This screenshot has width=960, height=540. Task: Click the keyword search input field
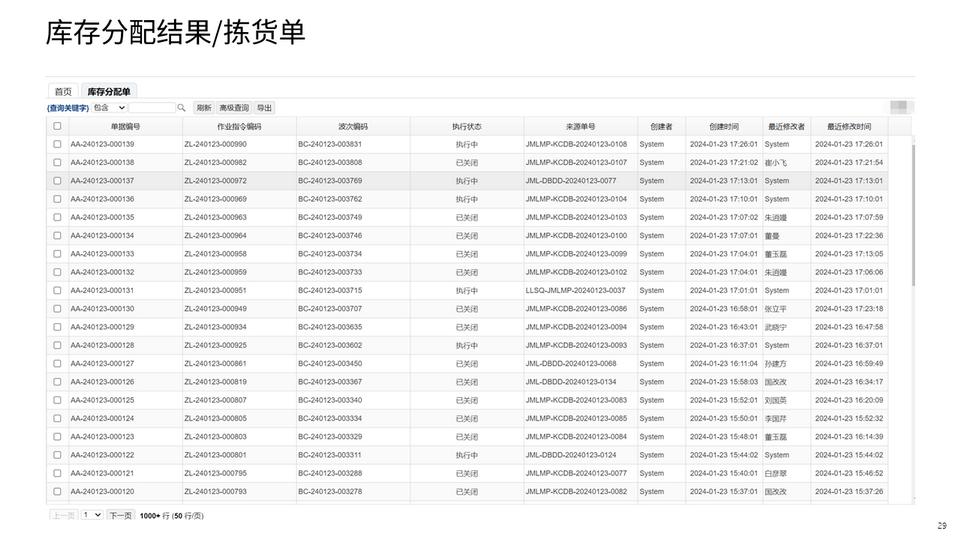point(152,108)
